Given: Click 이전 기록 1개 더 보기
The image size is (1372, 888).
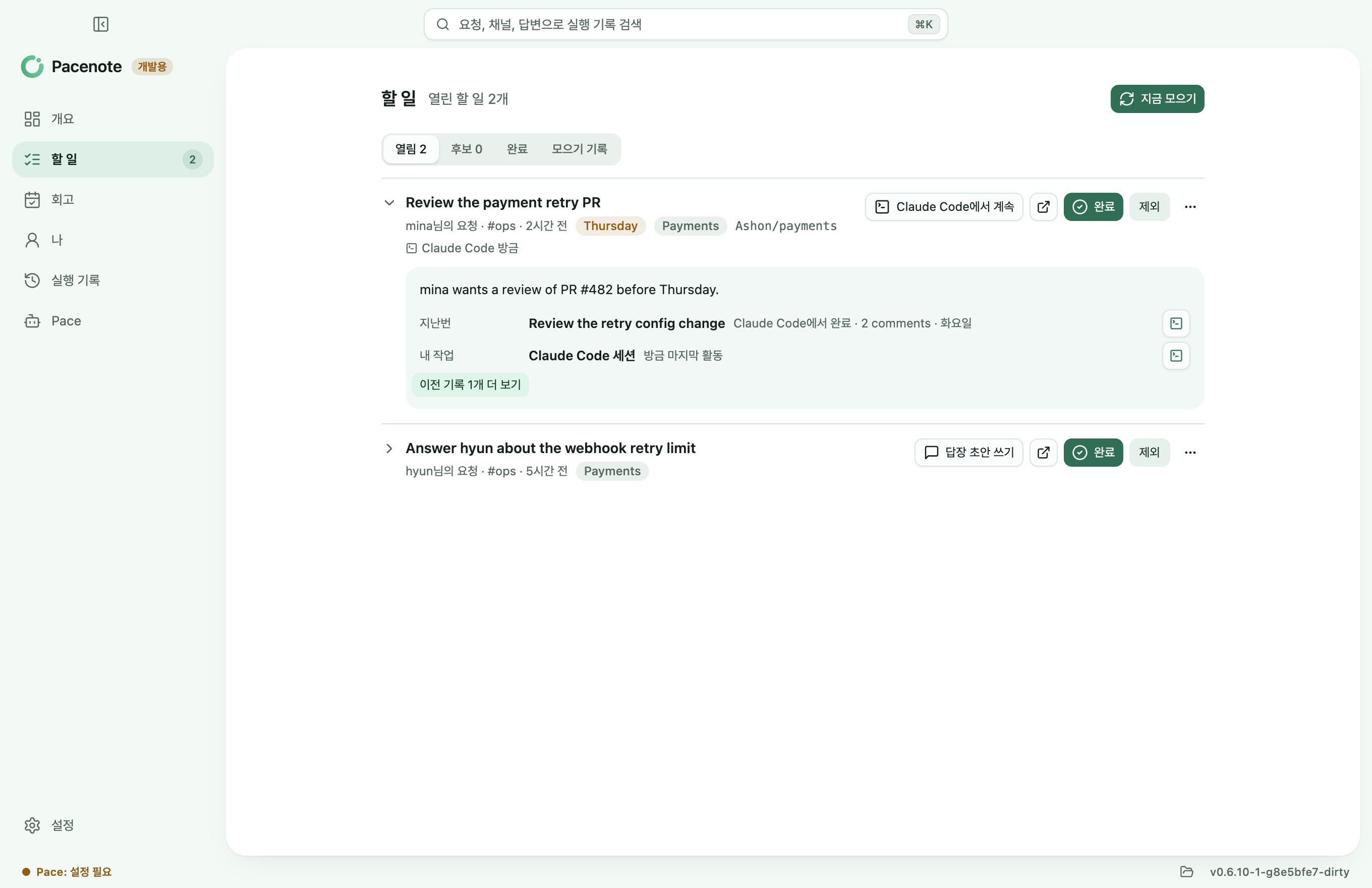Looking at the screenshot, I should click(x=470, y=384).
